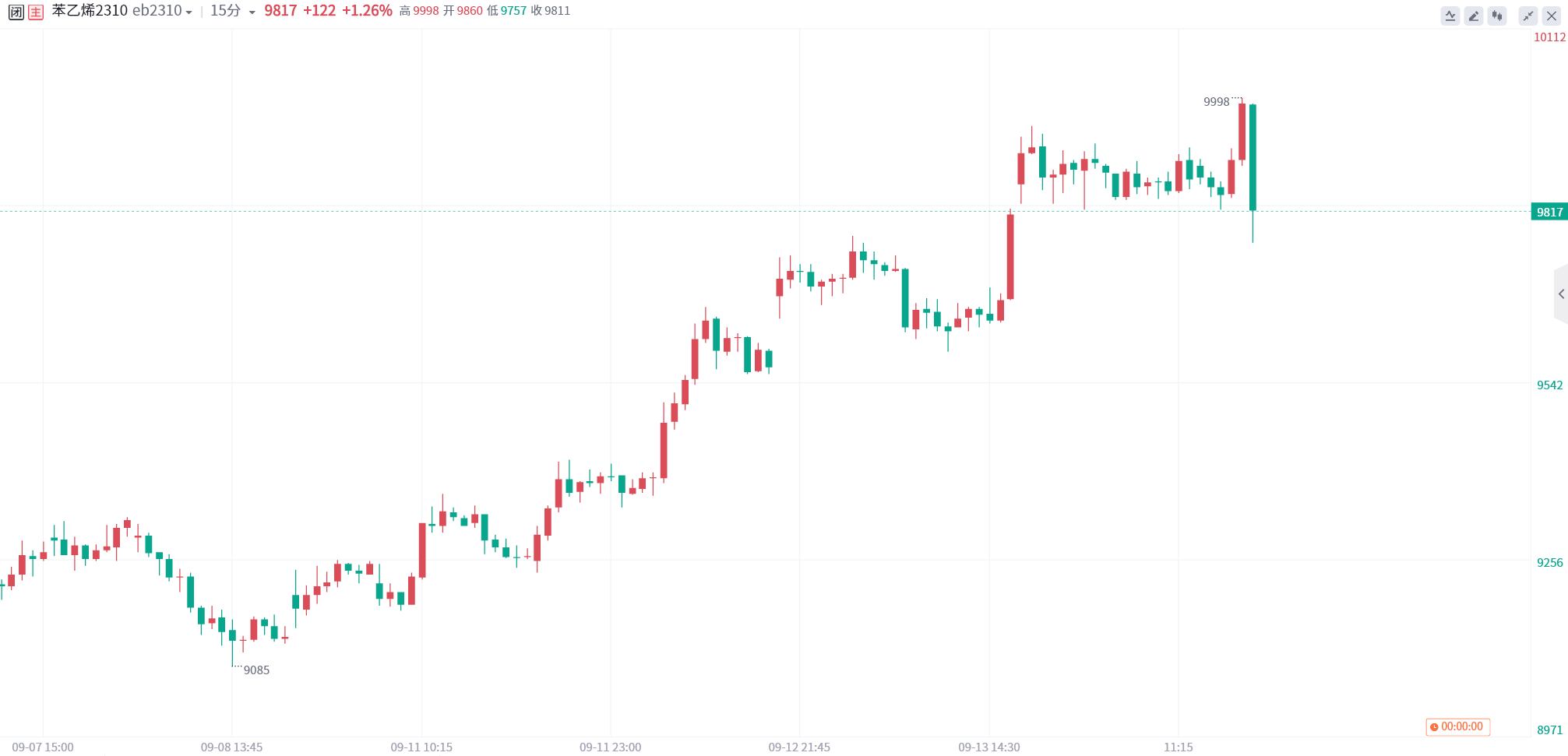Open the indicator line tool
This screenshot has height=756, width=1568.
point(1450,16)
